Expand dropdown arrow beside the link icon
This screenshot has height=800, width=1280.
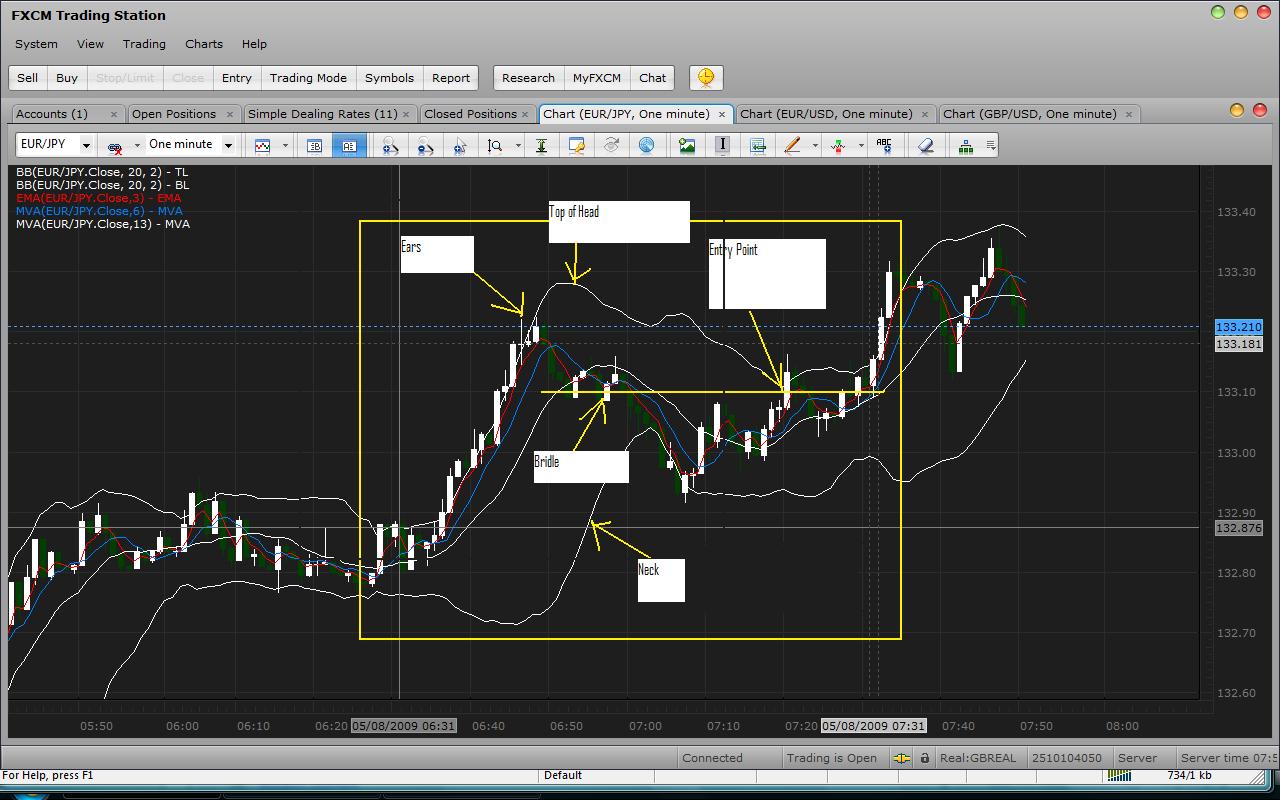pos(137,146)
